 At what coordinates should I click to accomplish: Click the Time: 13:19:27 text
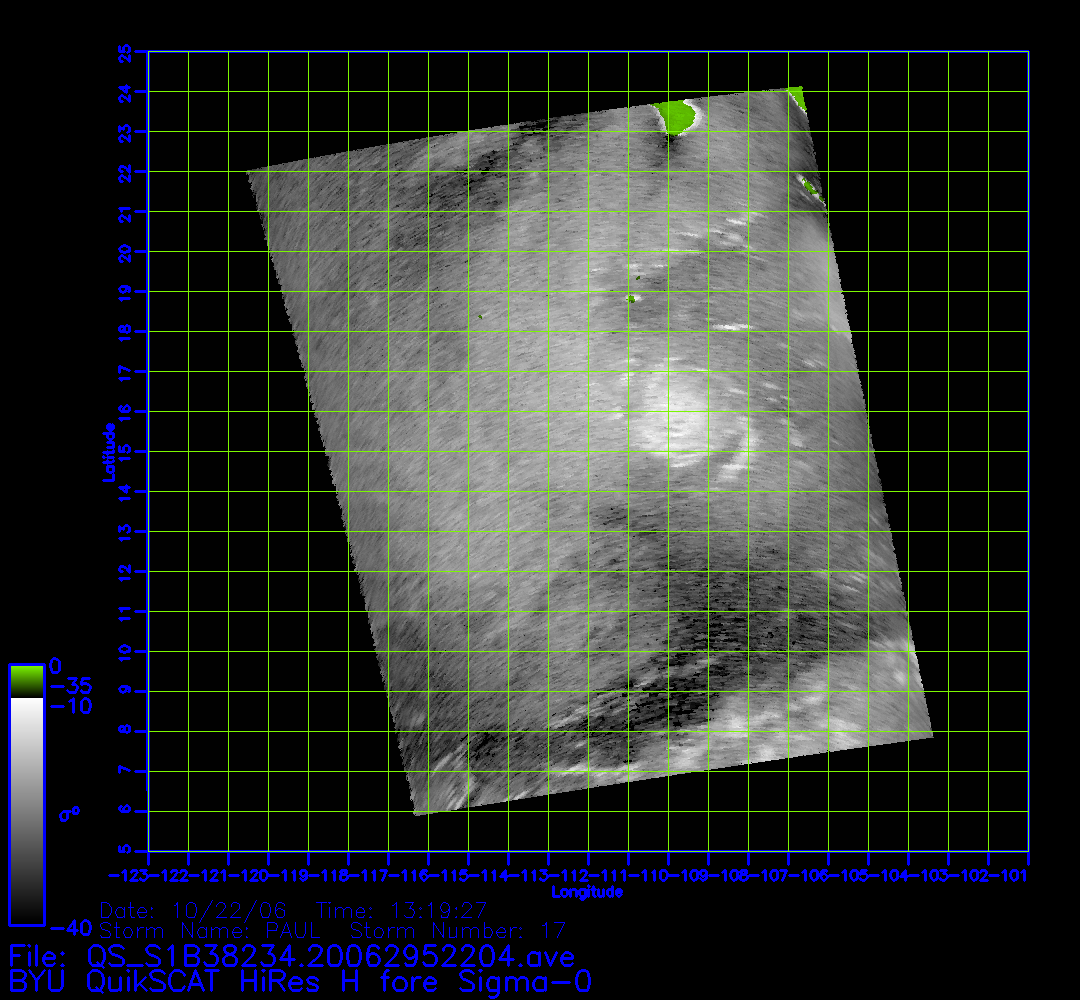click(401, 911)
